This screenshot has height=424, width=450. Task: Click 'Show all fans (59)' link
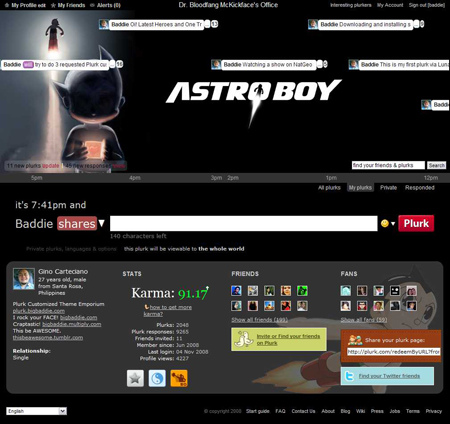tap(364, 320)
